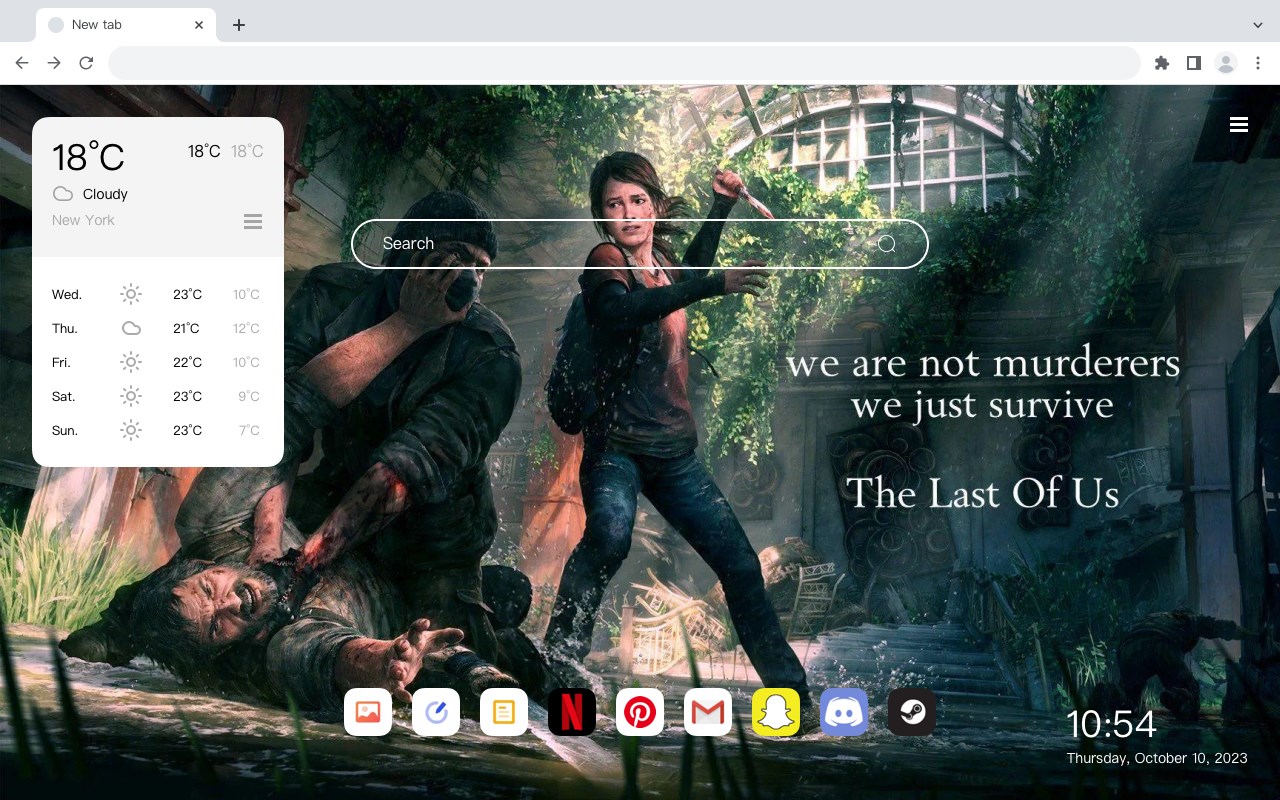The height and width of the screenshot is (800, 1280).
Task: Click the Search input field
Action: 640,244
